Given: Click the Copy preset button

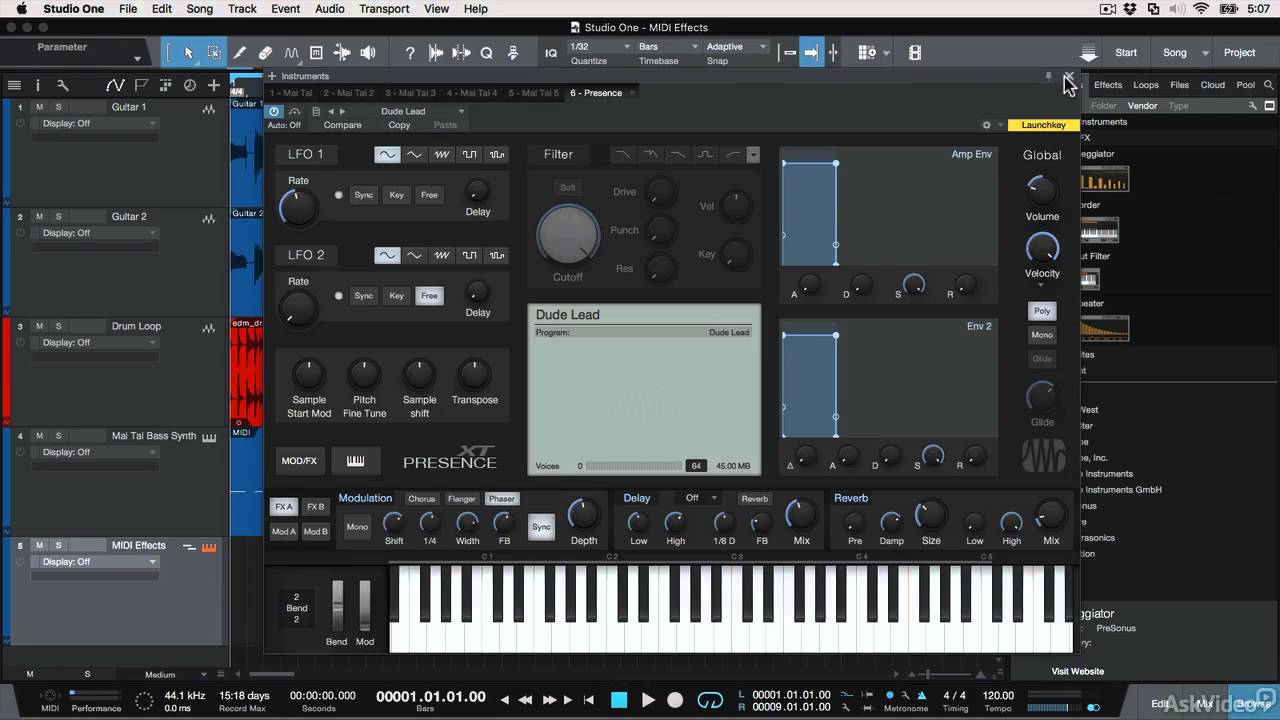Looking at the screenshot, I should tap(399, 125).
